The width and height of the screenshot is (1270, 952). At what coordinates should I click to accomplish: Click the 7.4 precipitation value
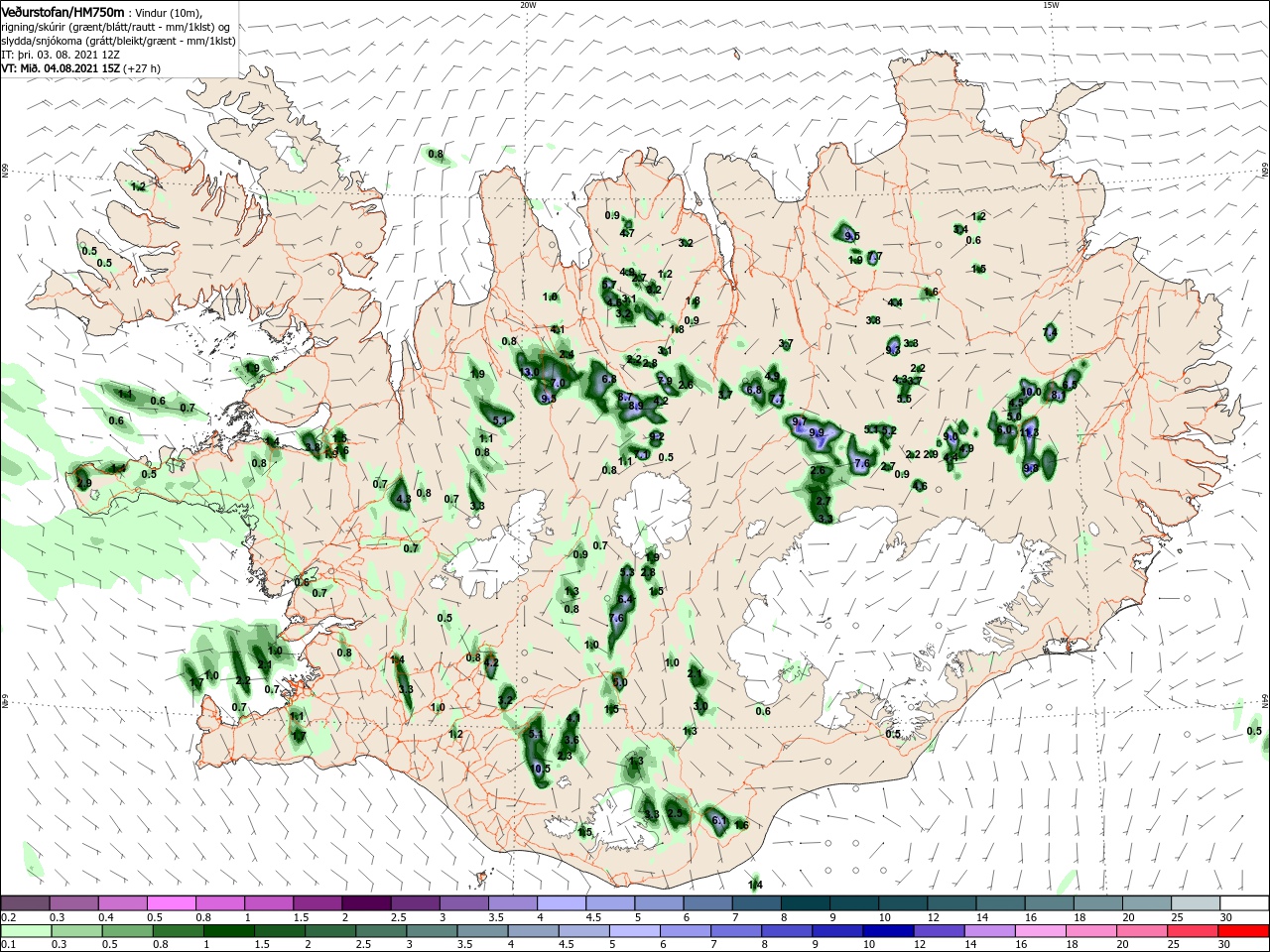1050,333
